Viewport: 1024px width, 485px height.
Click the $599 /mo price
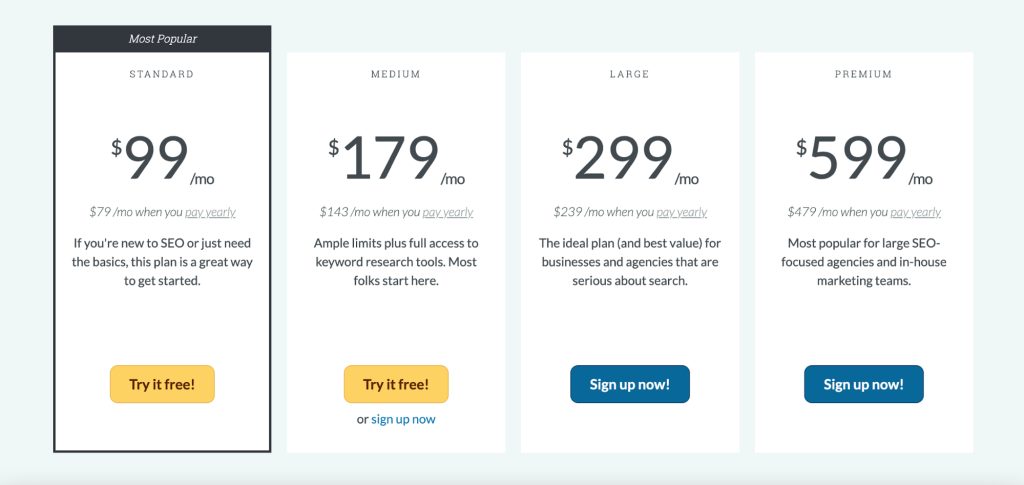click(864, 160)
